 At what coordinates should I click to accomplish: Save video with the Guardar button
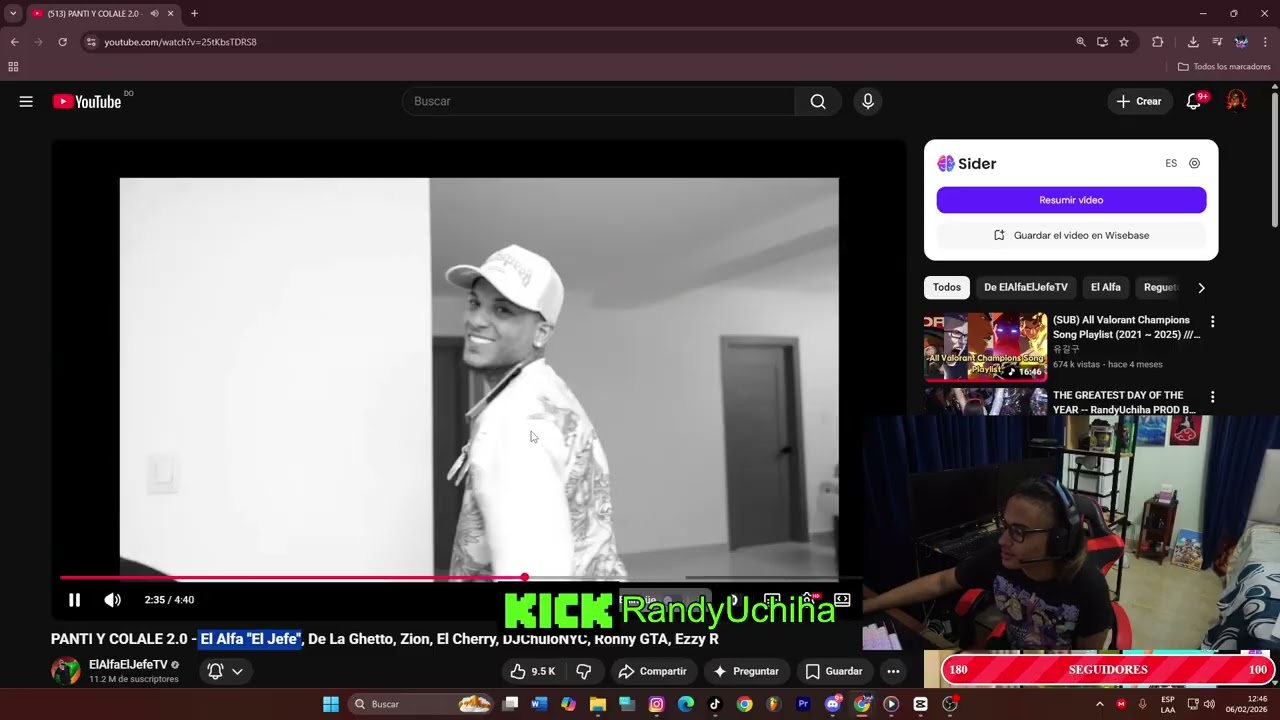834,671
